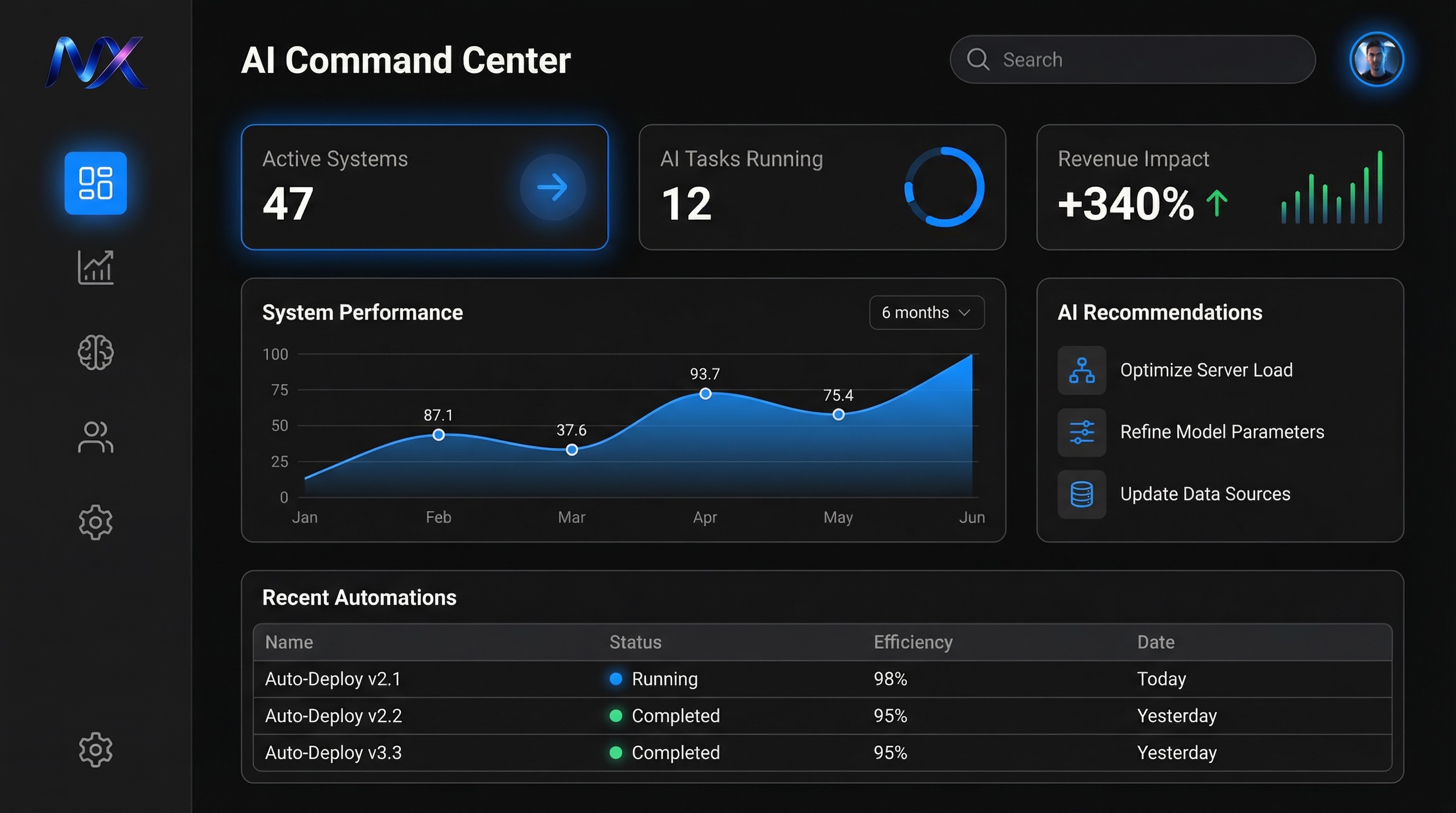Click the Update Data Sources database icon
This screenshot has width=1456, height=813.
[1081, 494]
